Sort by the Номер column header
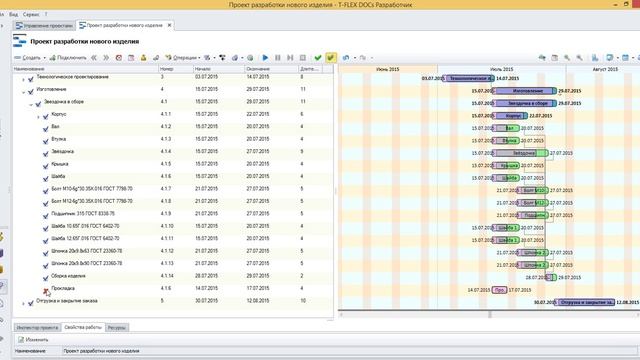Screen dimensions: 640x360 [x=176, y=69]
